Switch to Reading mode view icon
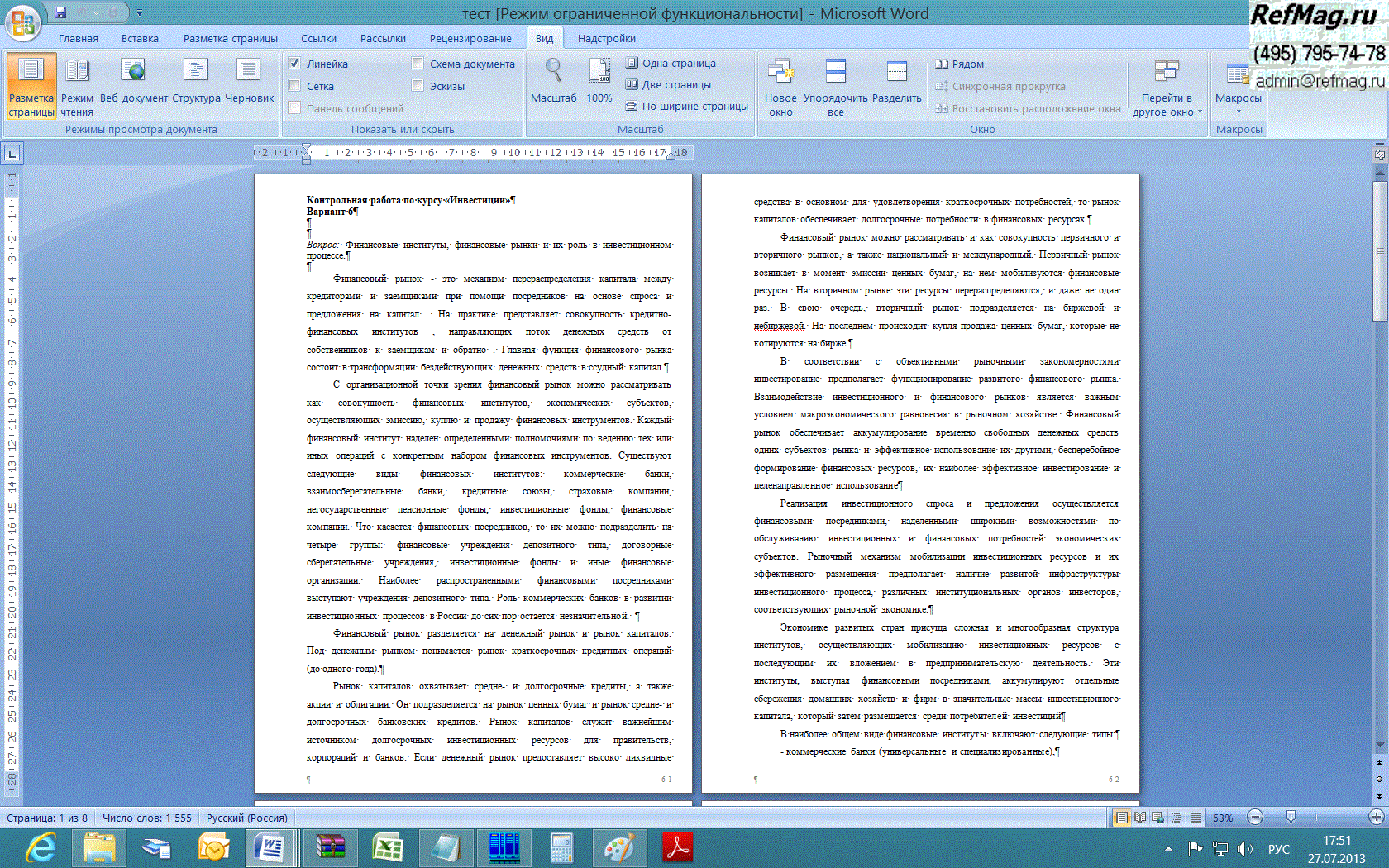 click(x=77, y=72)
